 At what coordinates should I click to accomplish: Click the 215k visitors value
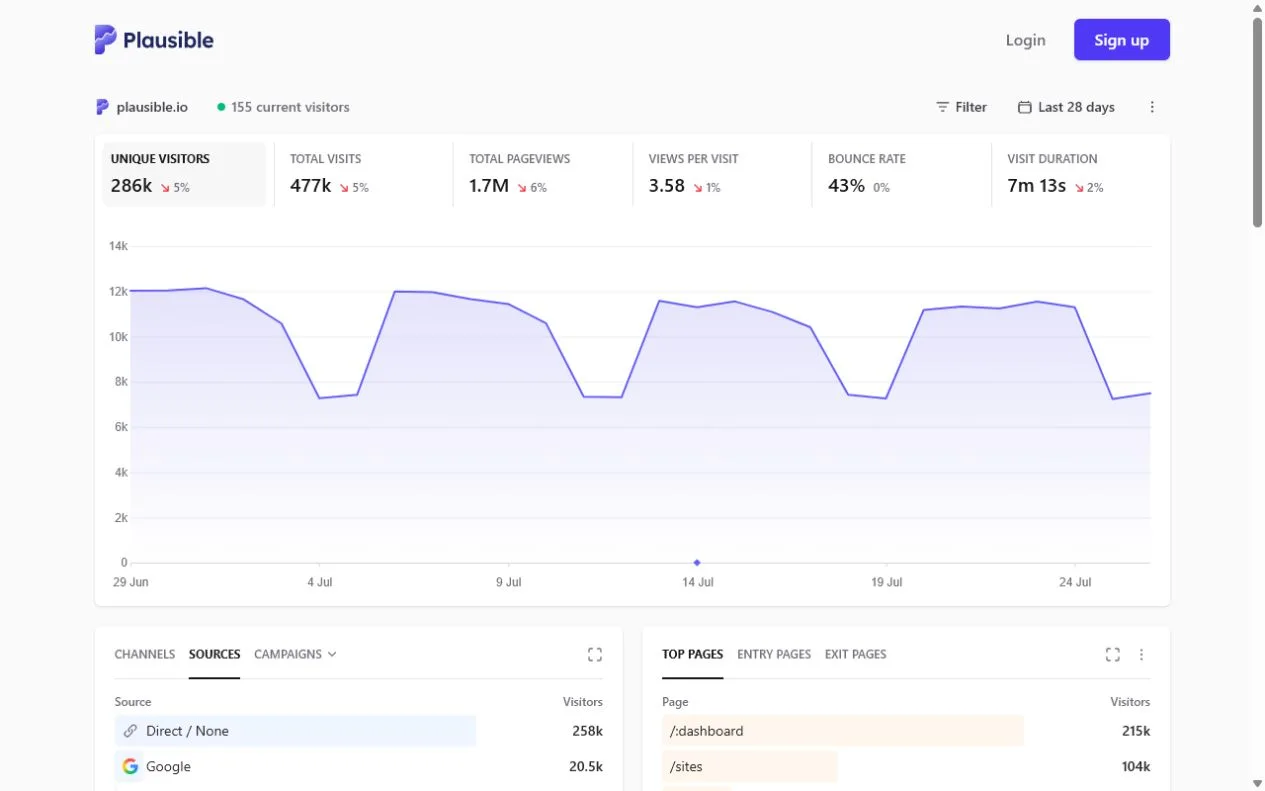click(1135, 731)
